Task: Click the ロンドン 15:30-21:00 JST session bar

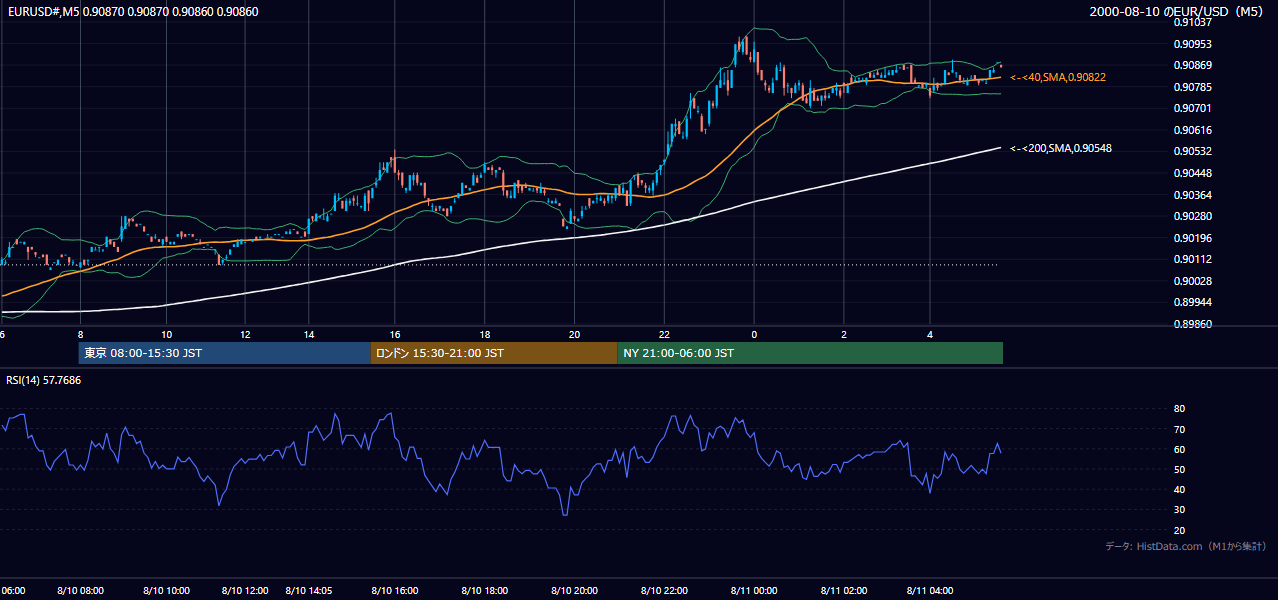Action: pyautogui.click(x=494, y=353)
